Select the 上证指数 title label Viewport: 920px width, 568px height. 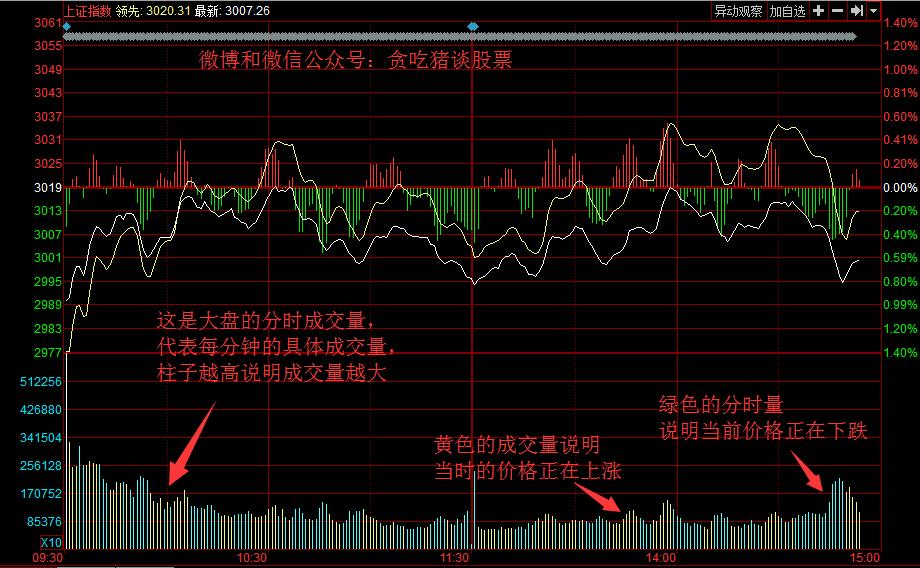(x=87, y=11)
